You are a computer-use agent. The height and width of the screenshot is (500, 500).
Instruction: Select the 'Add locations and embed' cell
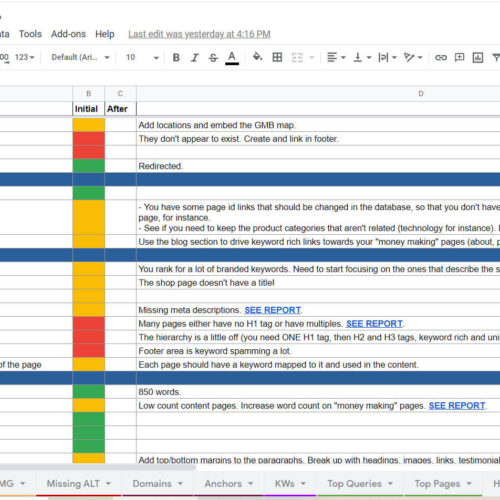pyautogui.click(x=318, y=125)
